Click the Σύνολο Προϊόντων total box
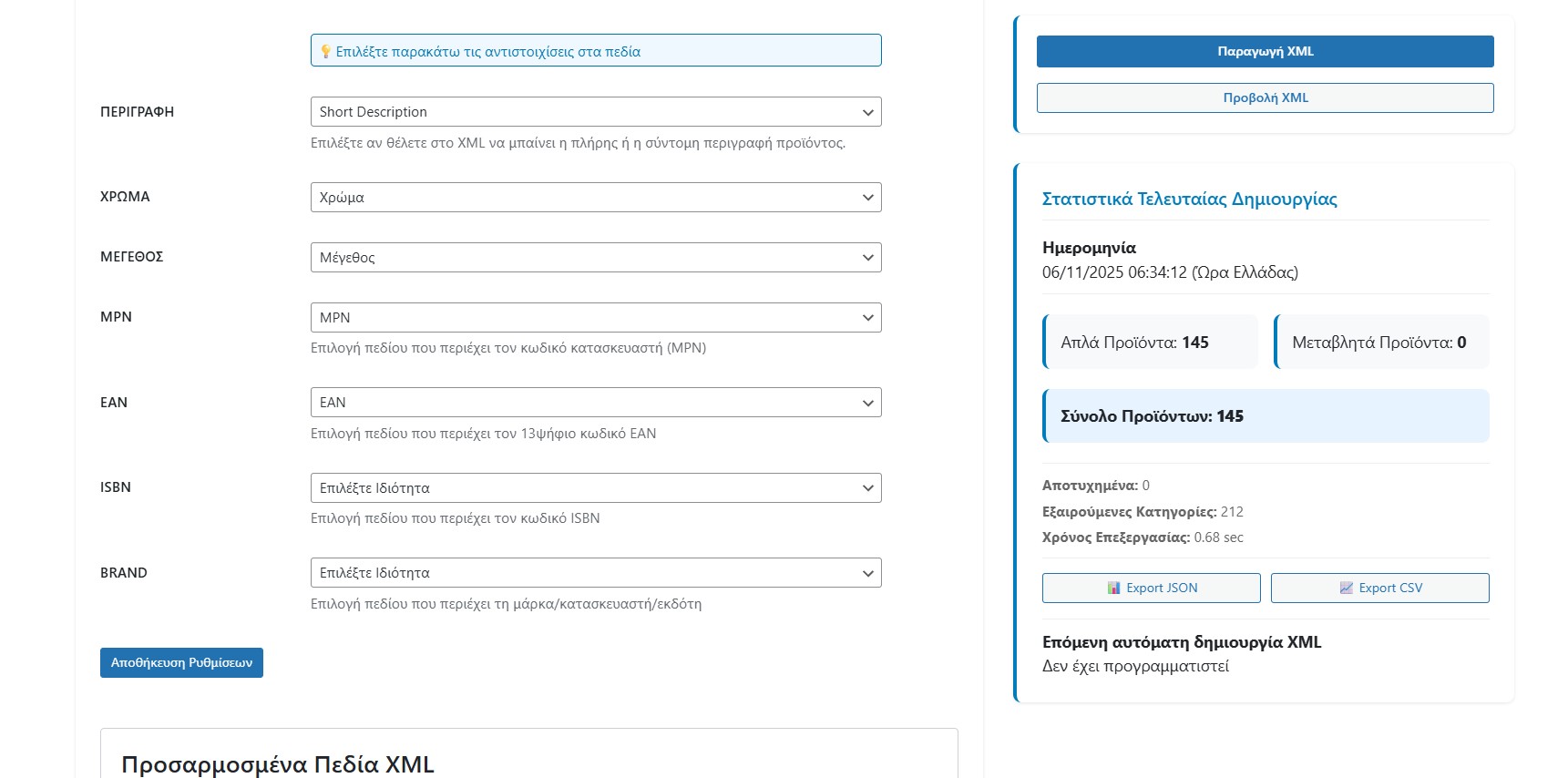The height and width of the screenshot is (778, 1568). [1266, 416]
